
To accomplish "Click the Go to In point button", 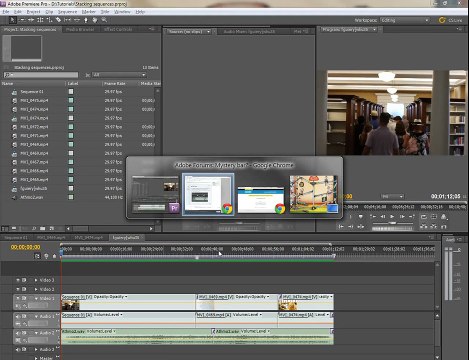I will coord(341,227).
